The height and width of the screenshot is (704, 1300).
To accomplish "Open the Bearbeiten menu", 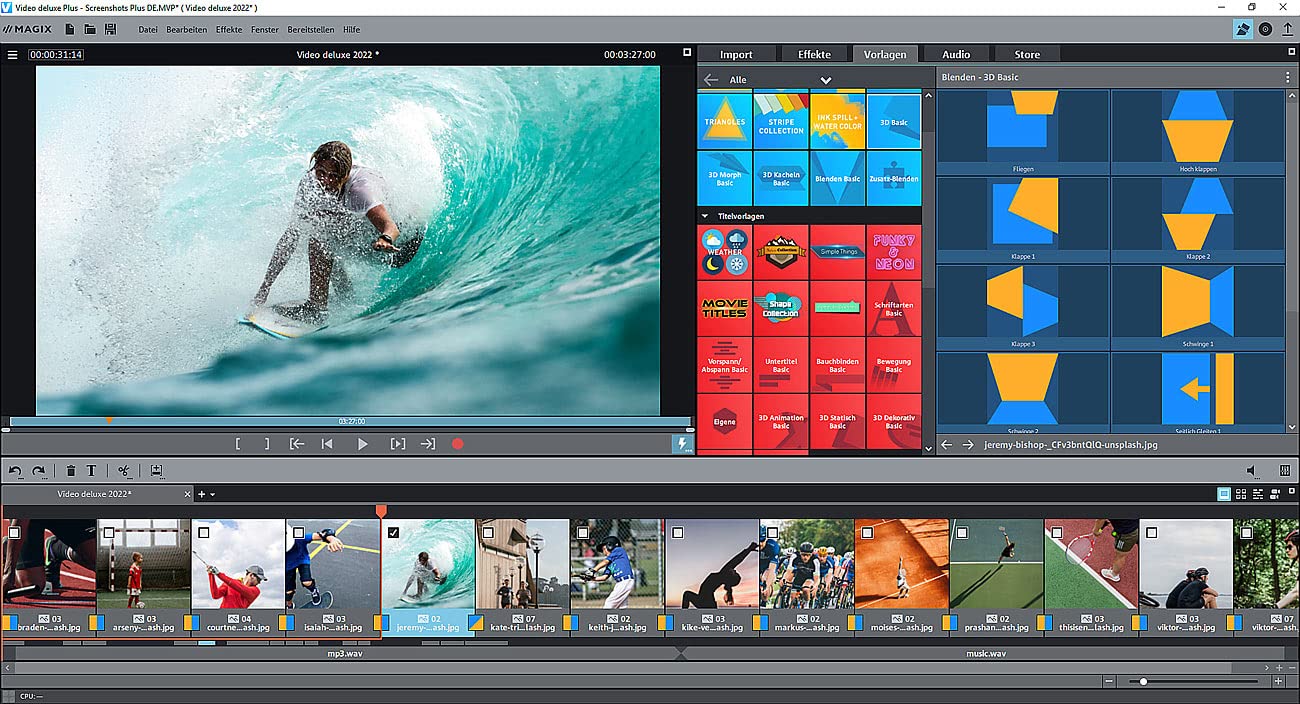I will (x=187, y=30).
